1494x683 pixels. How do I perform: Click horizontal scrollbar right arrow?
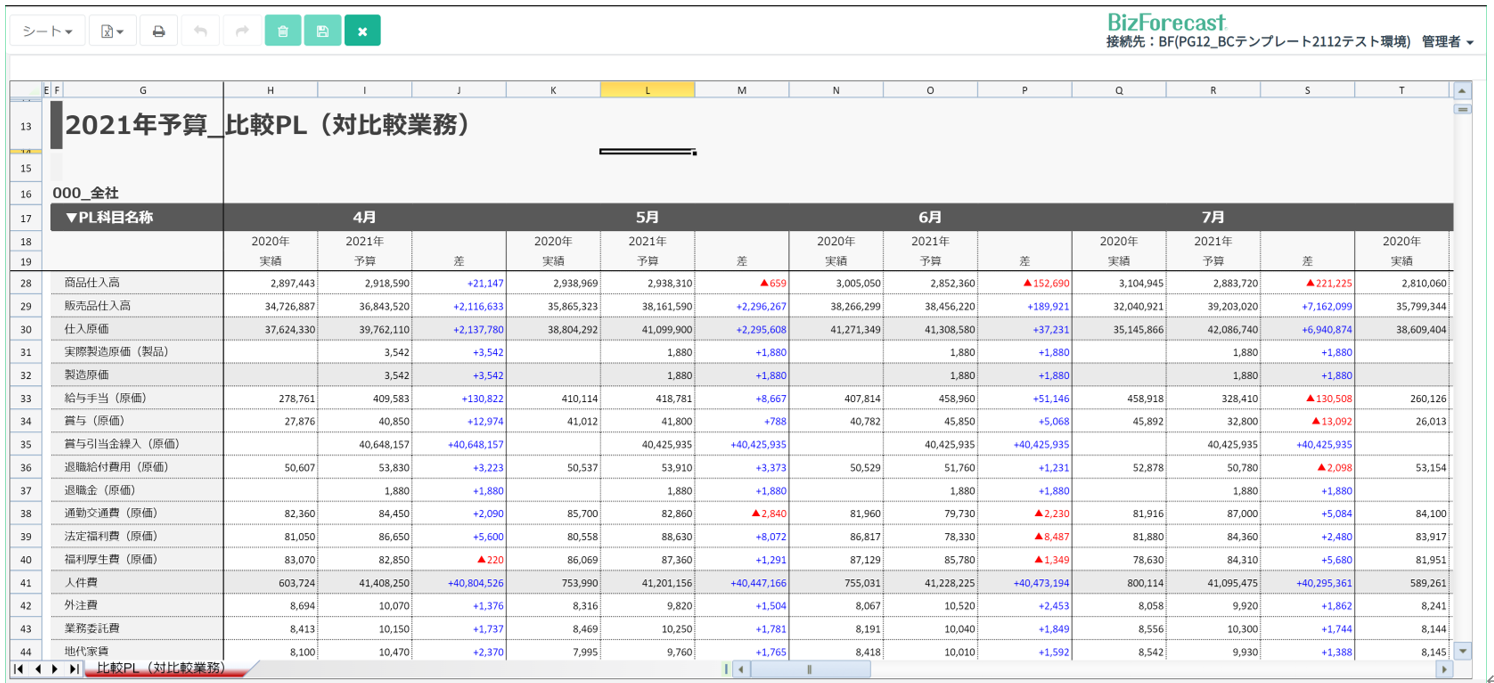pyautogui.click(x=1443, y=669)
